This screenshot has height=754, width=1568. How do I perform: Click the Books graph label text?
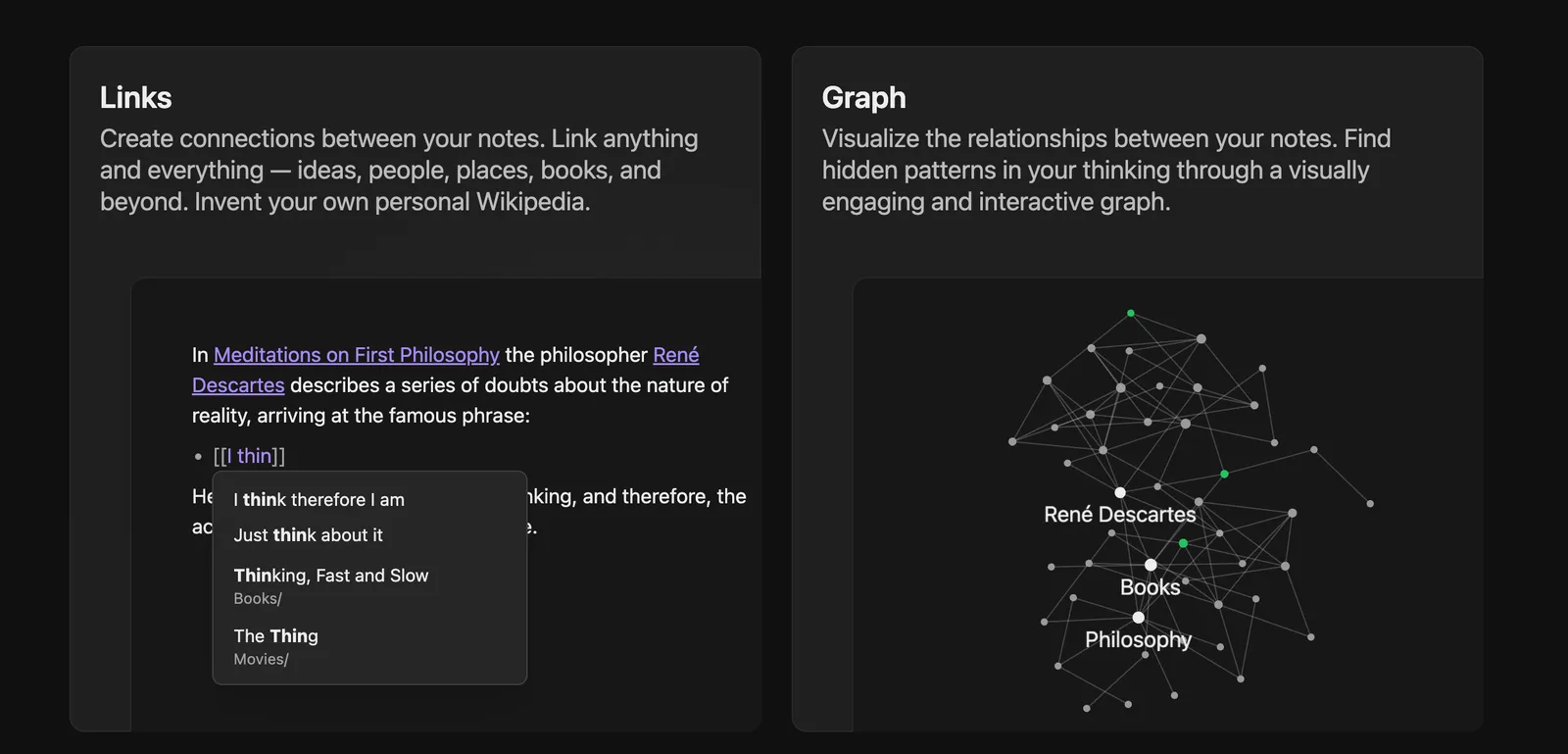point(1151,587)
